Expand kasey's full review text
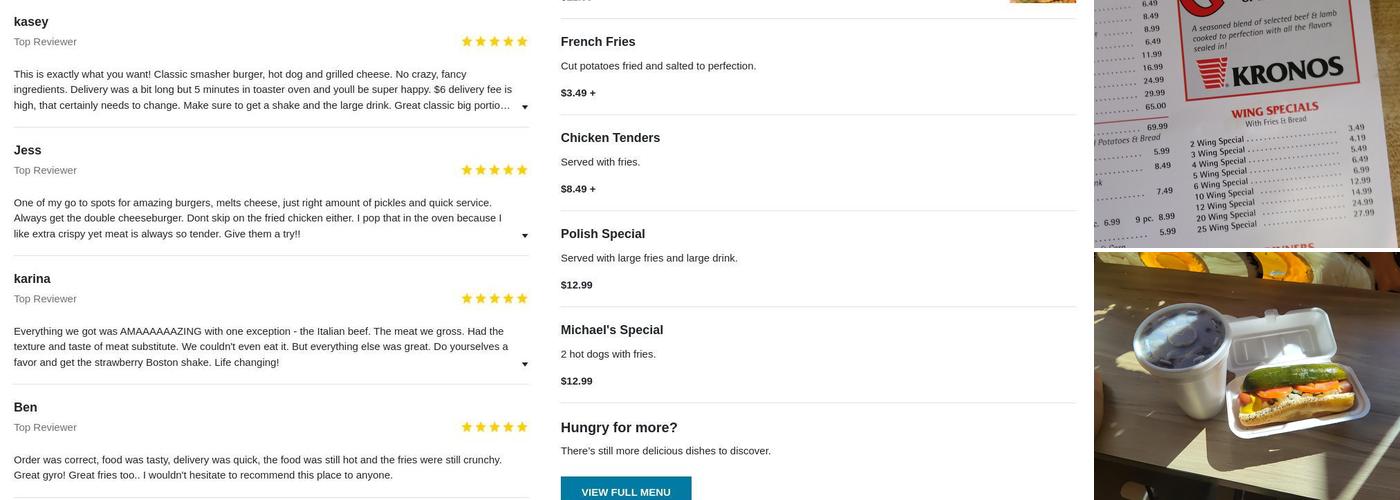Viewport: 1400px width, 500px height. coord(525,107)
